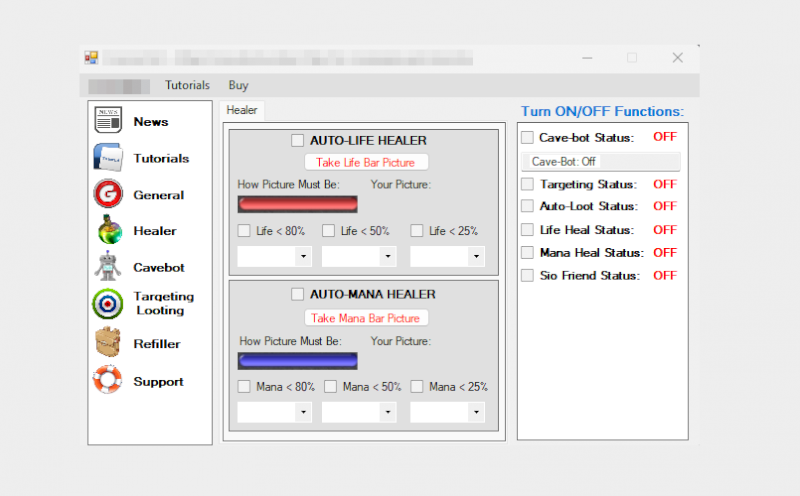The image size is (800, 496).
Task: Open the Refiller backpack icon
Action: point(108,343)
